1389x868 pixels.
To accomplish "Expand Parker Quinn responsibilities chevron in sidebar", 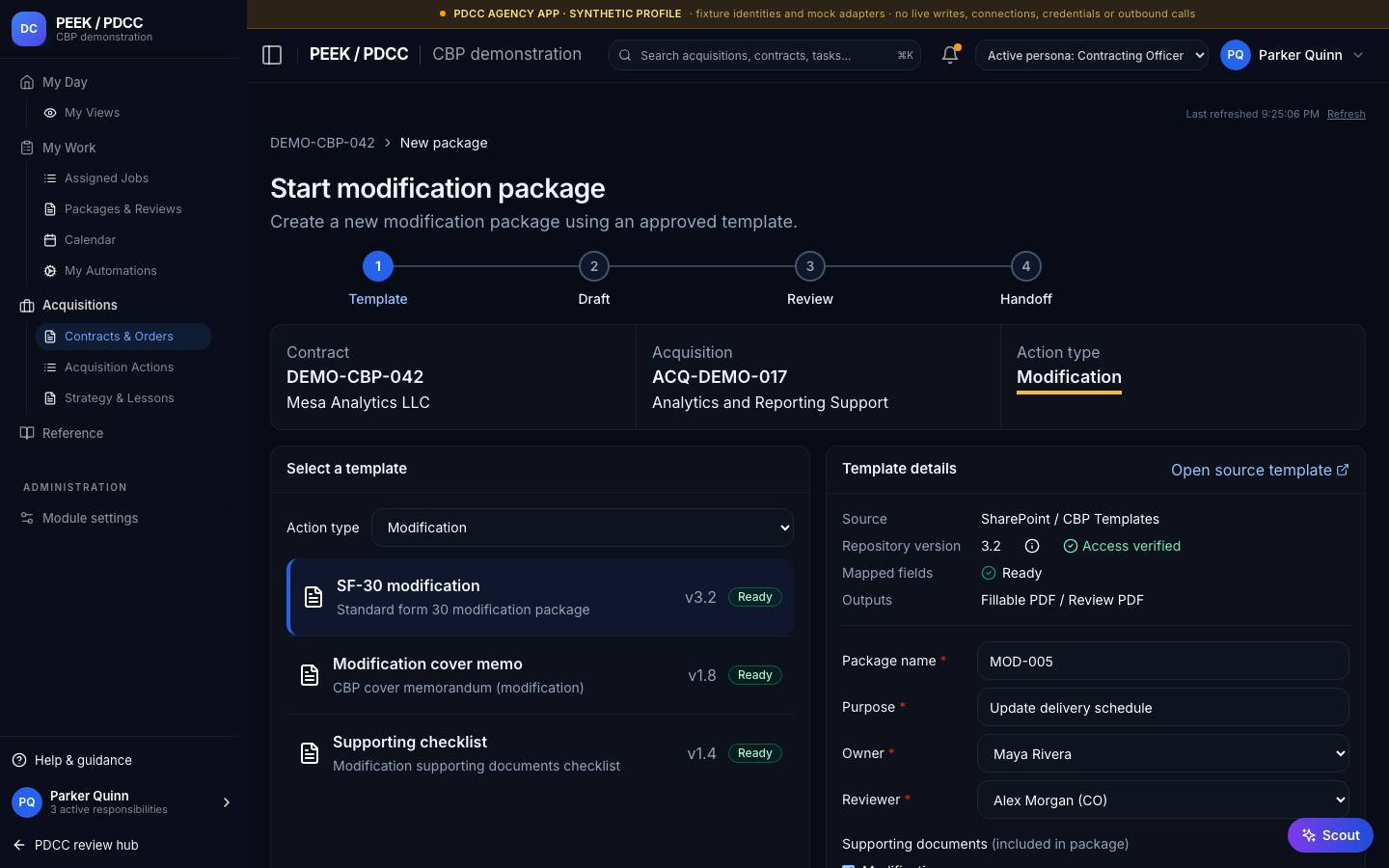I will (x=227, y=802).
